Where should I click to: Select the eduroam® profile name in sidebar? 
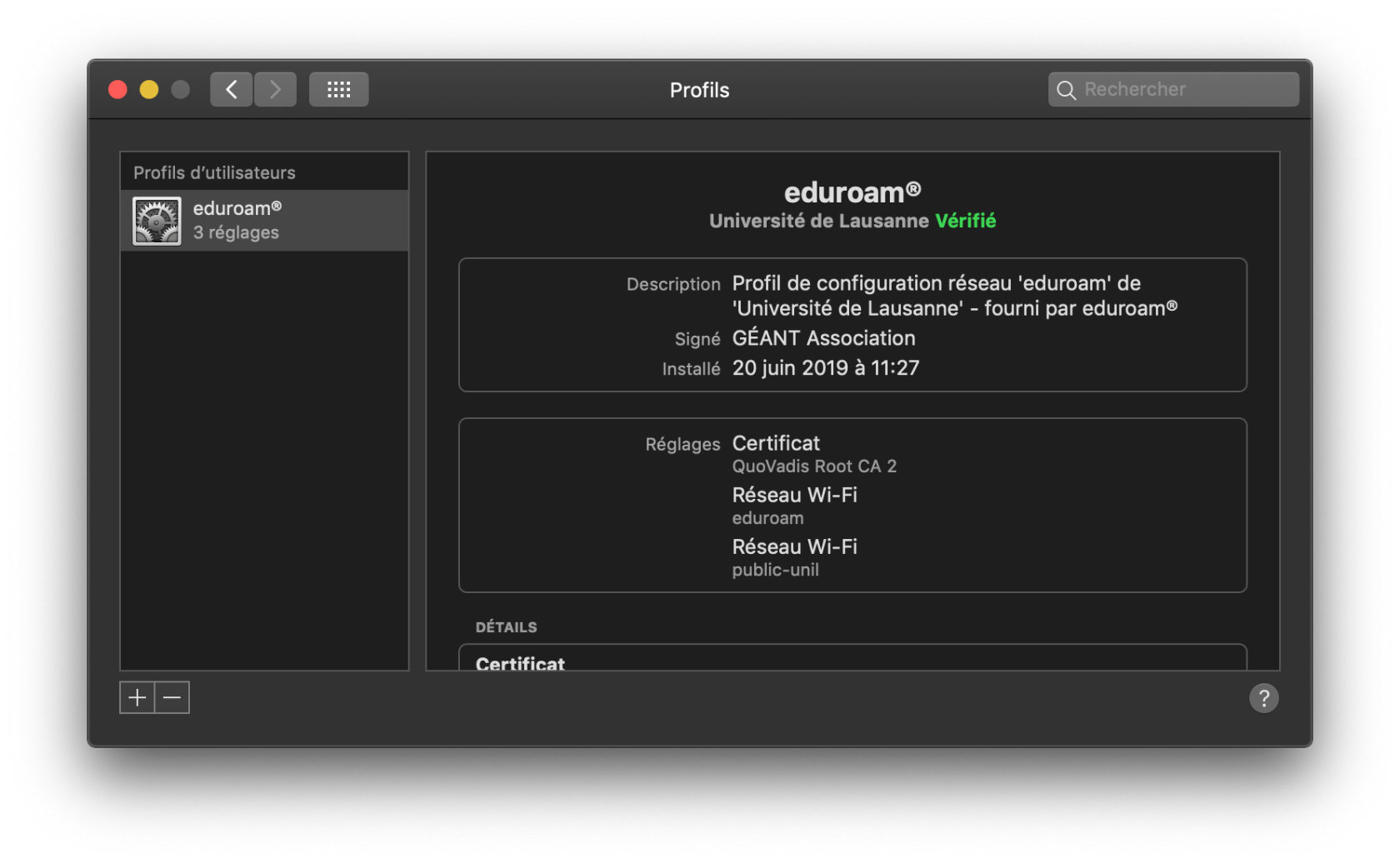237,208
